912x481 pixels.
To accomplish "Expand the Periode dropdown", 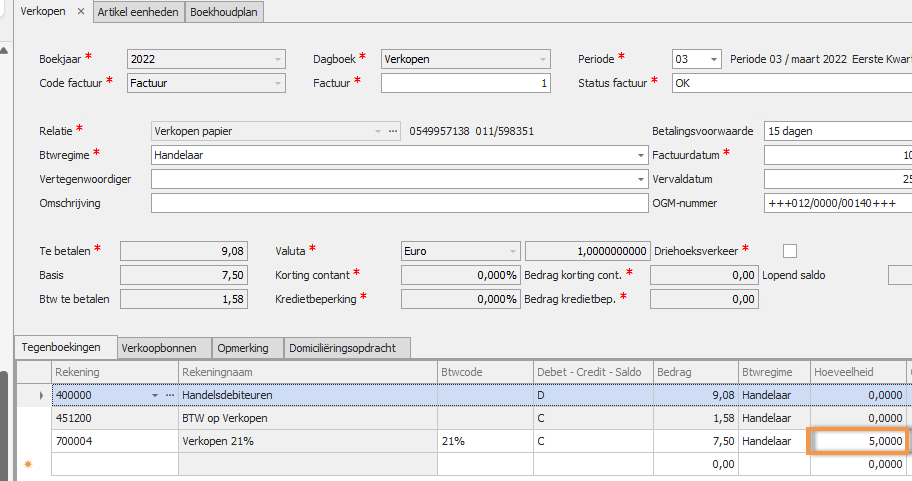I will (712, 59).
